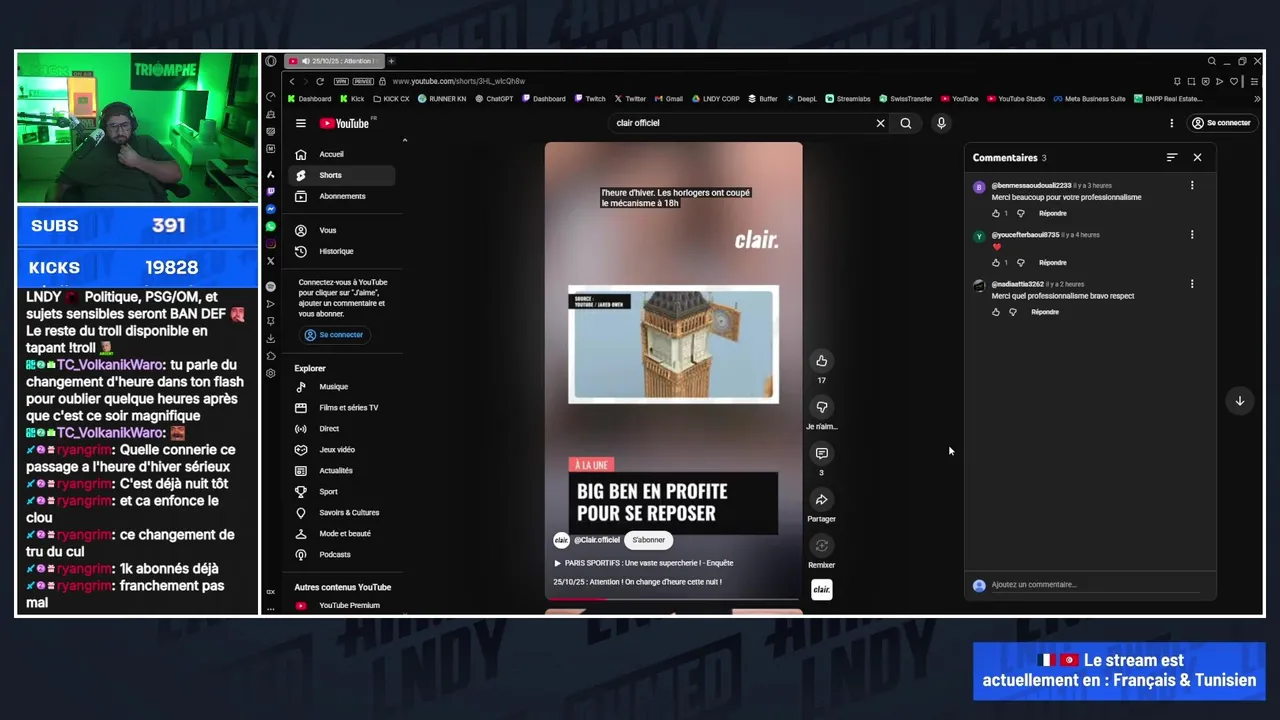
Task: Open Podcasts under Explorer
Action: [341, 555]
